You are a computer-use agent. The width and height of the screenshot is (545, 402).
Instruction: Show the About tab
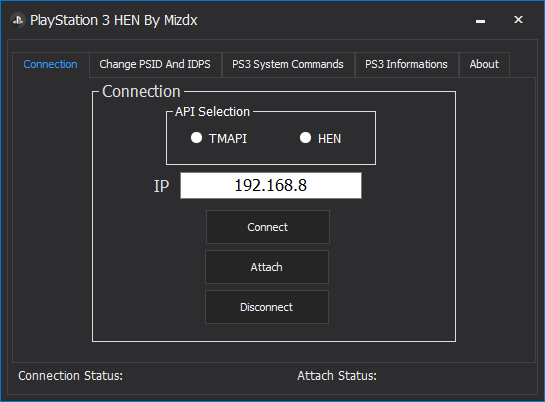(x=484, y=64)
